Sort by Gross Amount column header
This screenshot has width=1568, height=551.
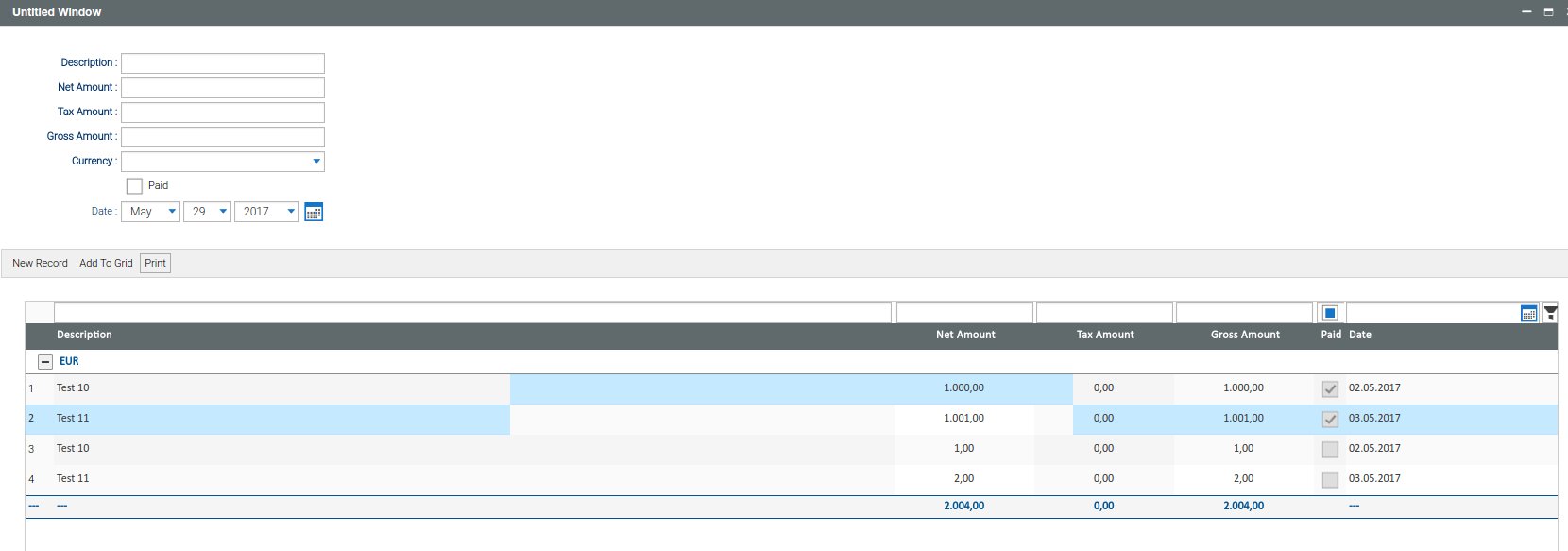(1245, 335)
